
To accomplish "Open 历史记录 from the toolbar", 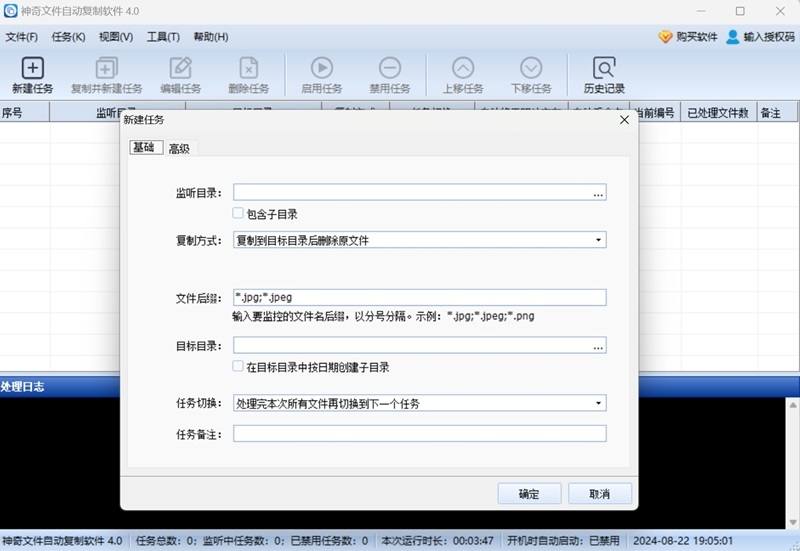I will [x=604, y=68].
